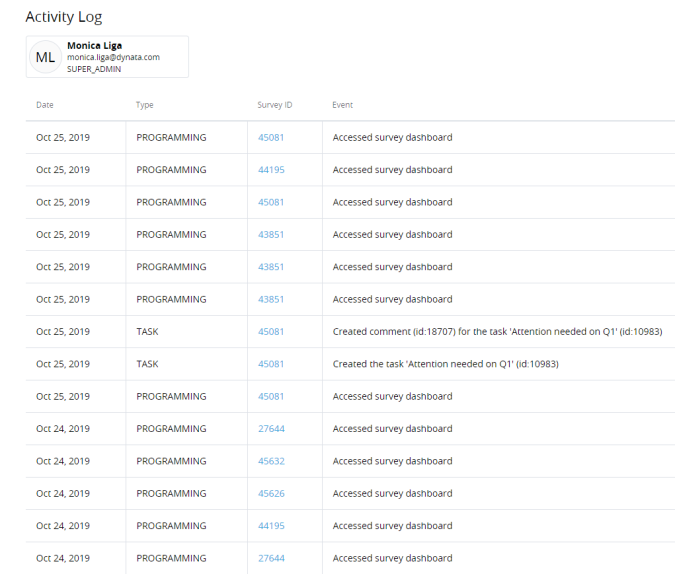Viewport: 675px width, 574px height.
Task: Click the Type column header
Action: coord(145,105)
